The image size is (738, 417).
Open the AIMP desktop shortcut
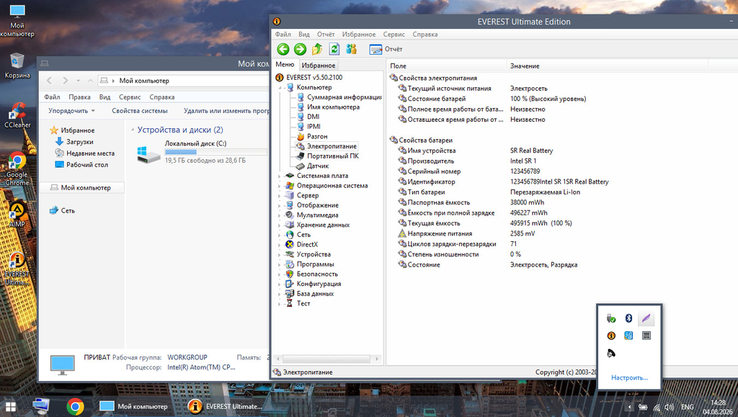17,215
